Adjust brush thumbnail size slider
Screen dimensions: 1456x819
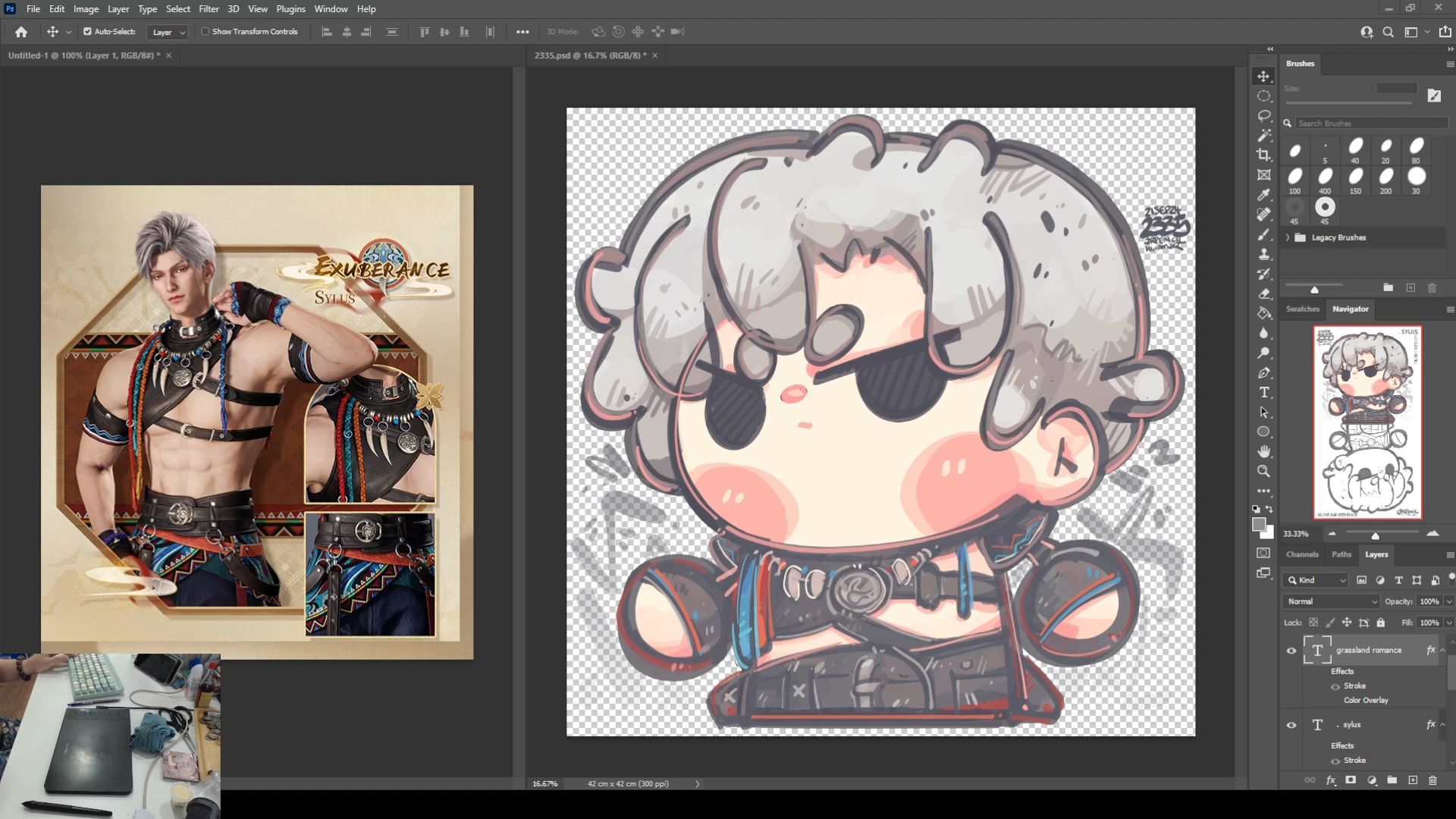pos(1314,290)
